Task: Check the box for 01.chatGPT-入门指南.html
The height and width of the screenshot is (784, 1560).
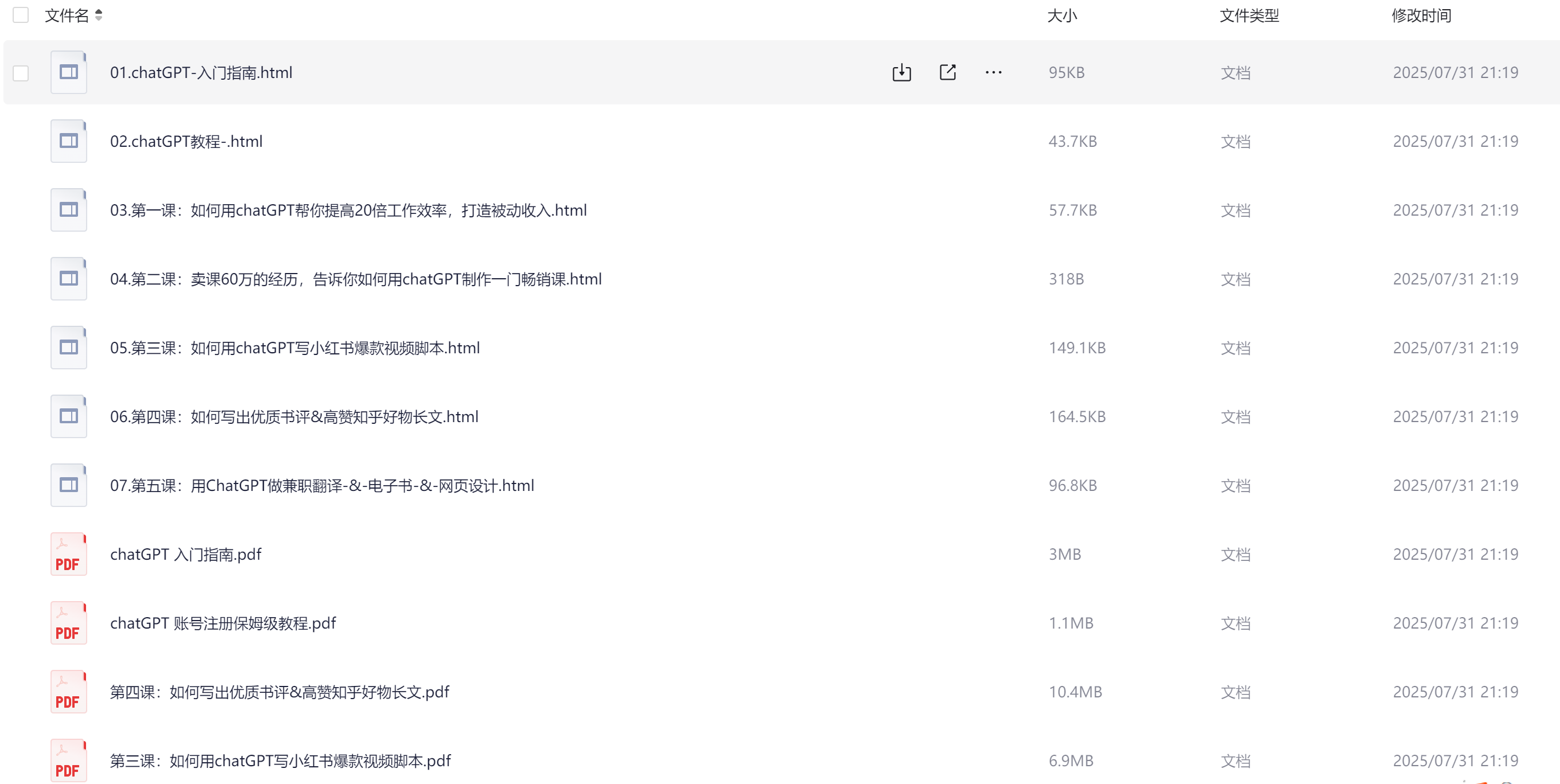Action: pyautogui.click(x=21, y=73)
